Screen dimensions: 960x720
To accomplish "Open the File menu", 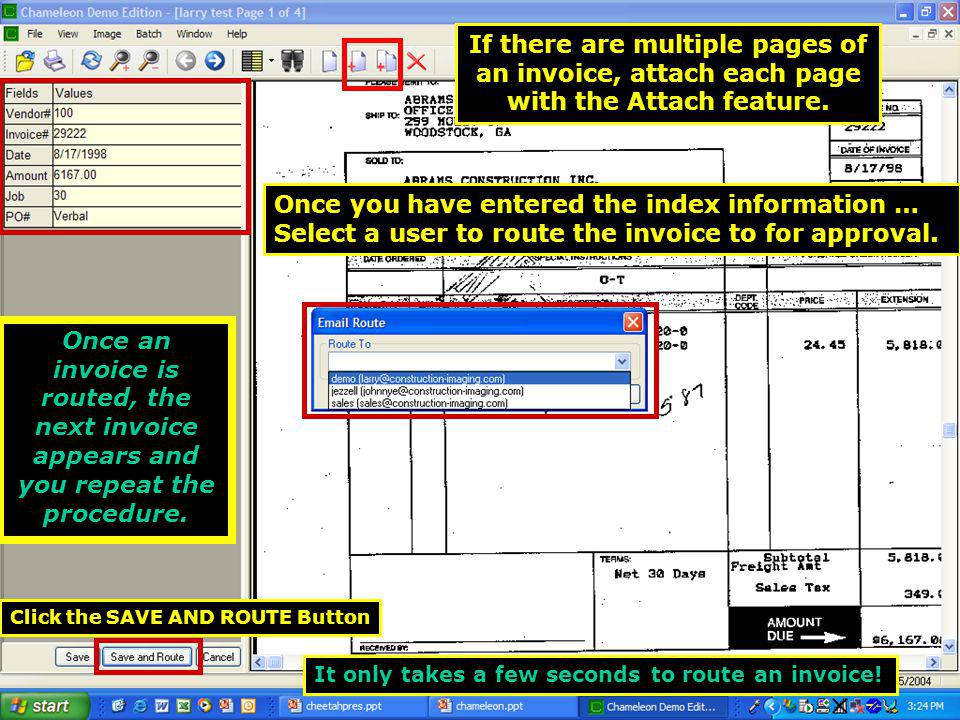I will coord(35,34).
